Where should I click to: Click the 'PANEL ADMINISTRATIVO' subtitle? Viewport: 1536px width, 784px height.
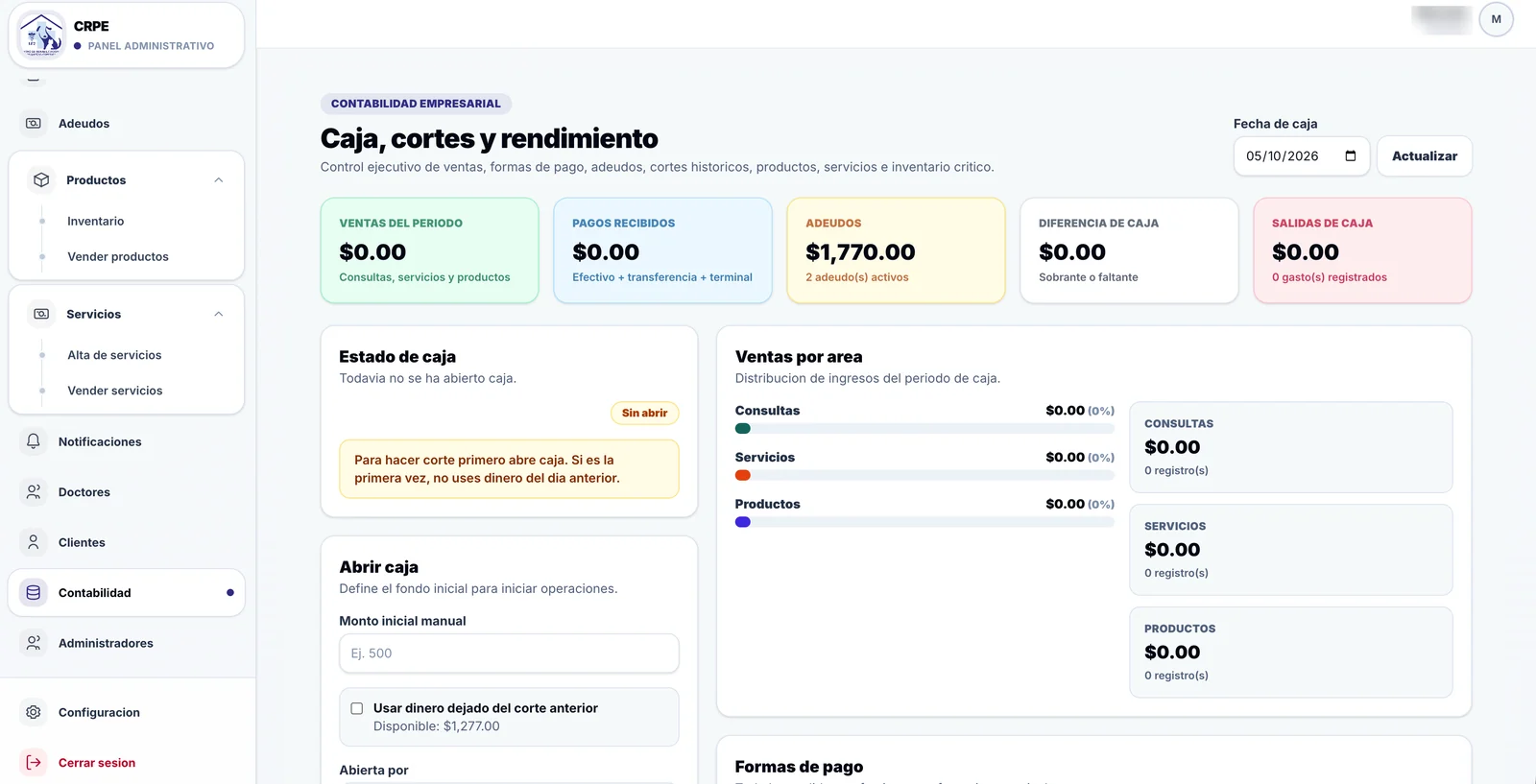[151, 46]
